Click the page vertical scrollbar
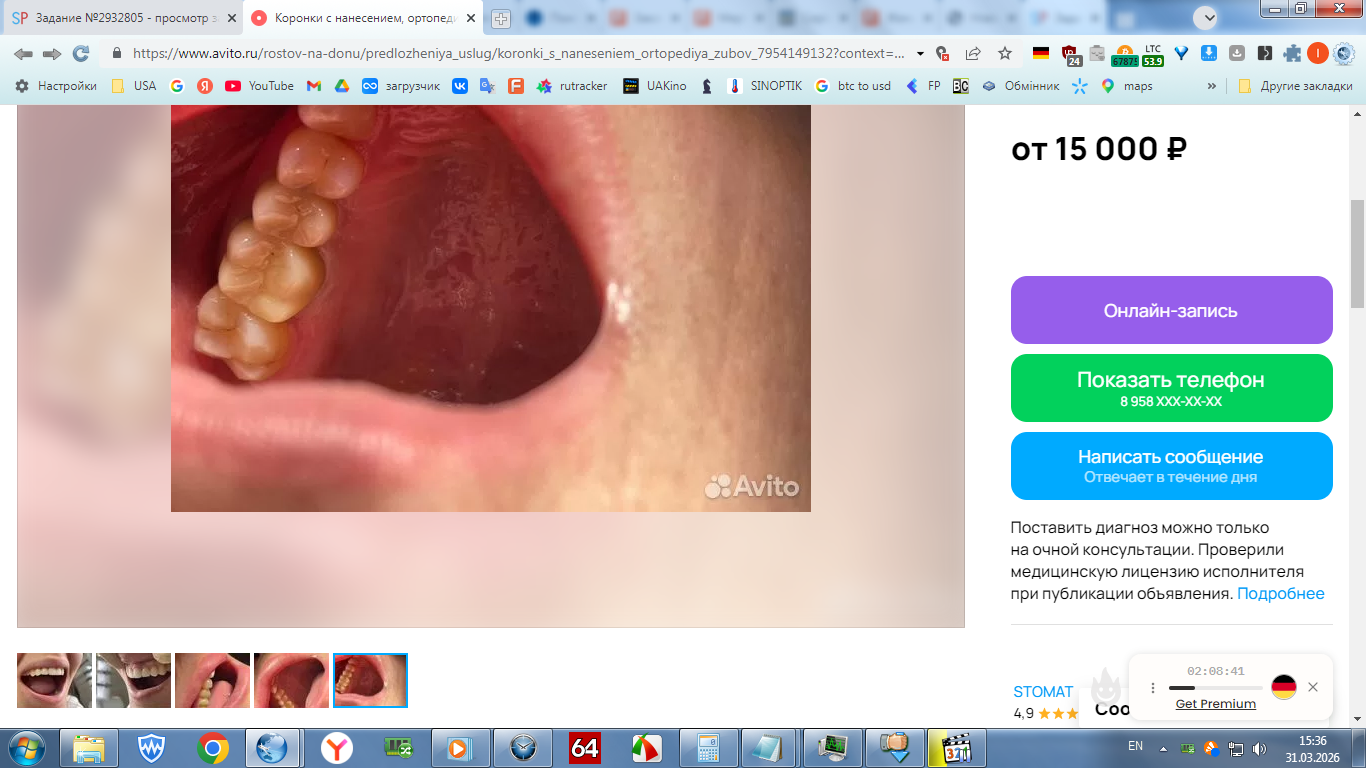Viewport: 1366px width, 768px height. point(1357,255)
